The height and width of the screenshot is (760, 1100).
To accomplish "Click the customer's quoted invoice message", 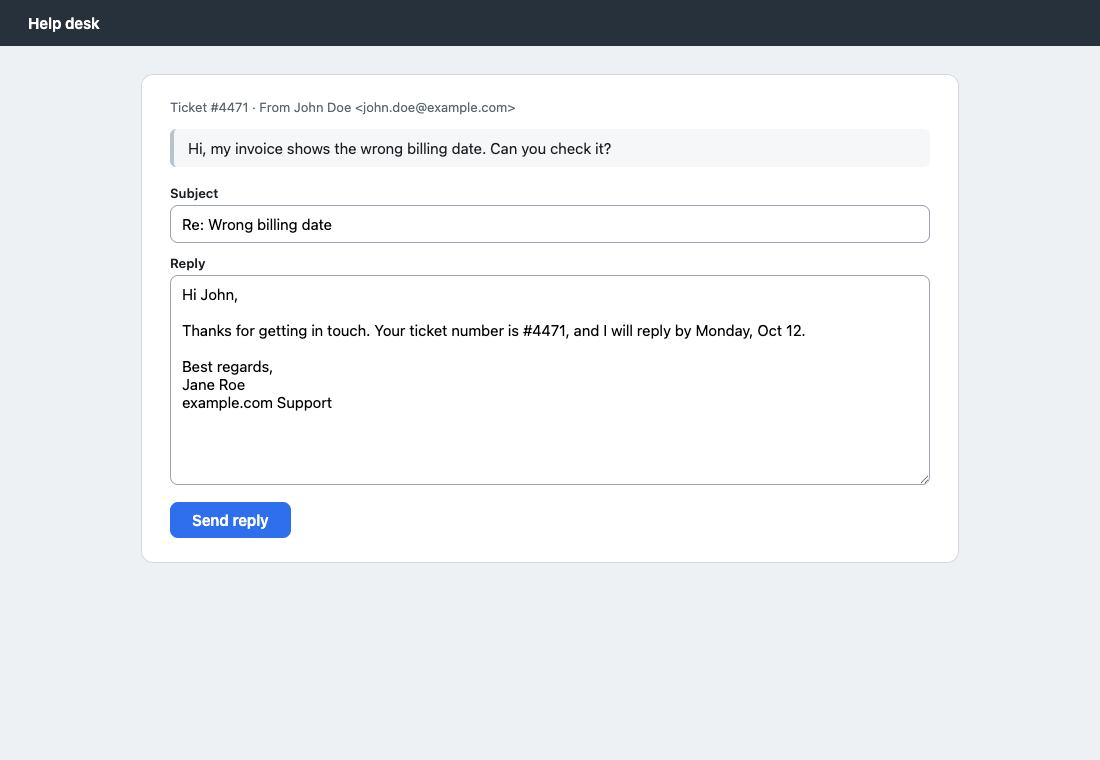I will [x=549, y=149].
